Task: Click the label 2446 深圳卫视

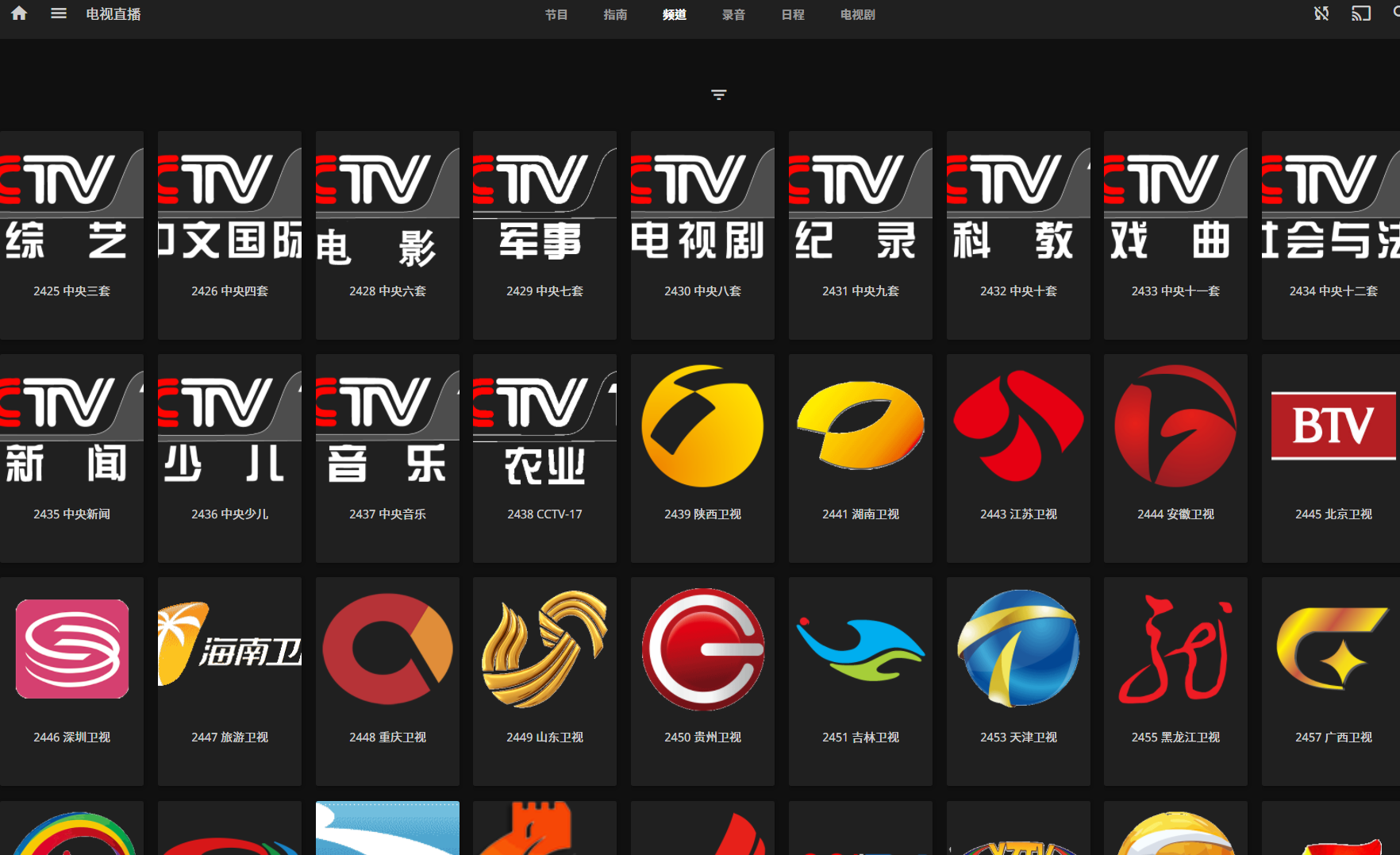Action: pos(71,738)
